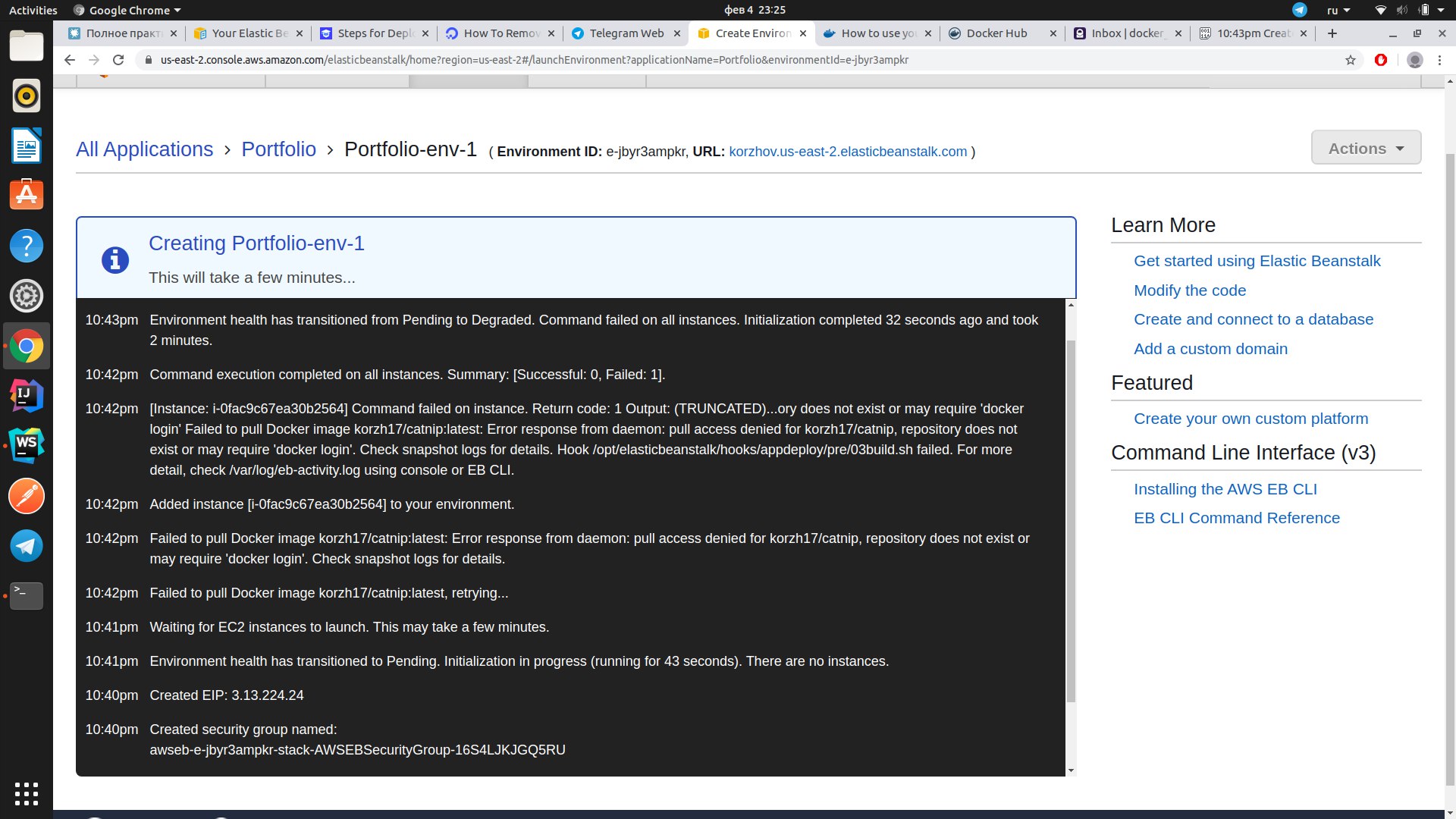The height and width of the screenshot is (819, 1456).
Task: Click 'Added instance' log entry
Action: click(331, 504)
